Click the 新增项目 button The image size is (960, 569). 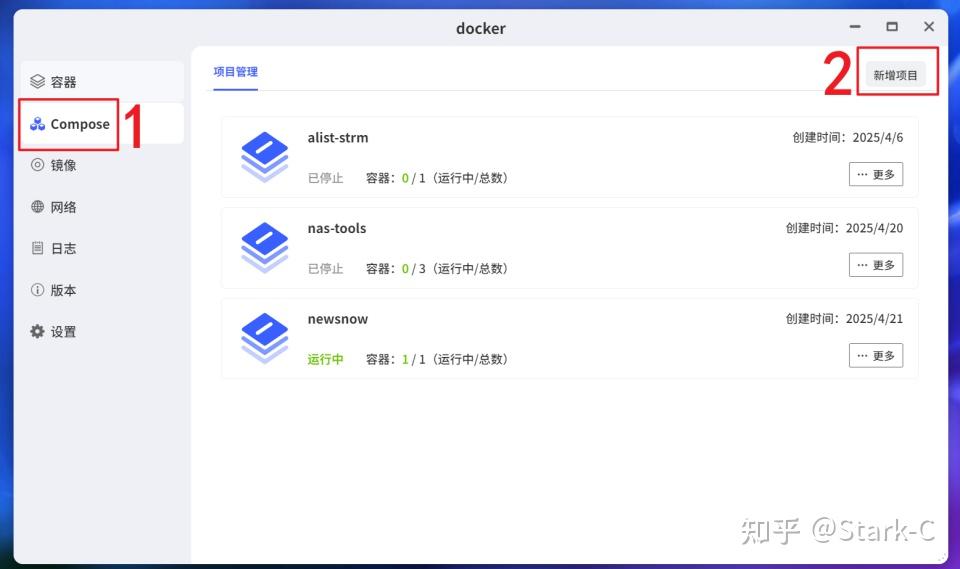[x=895, y=75]
